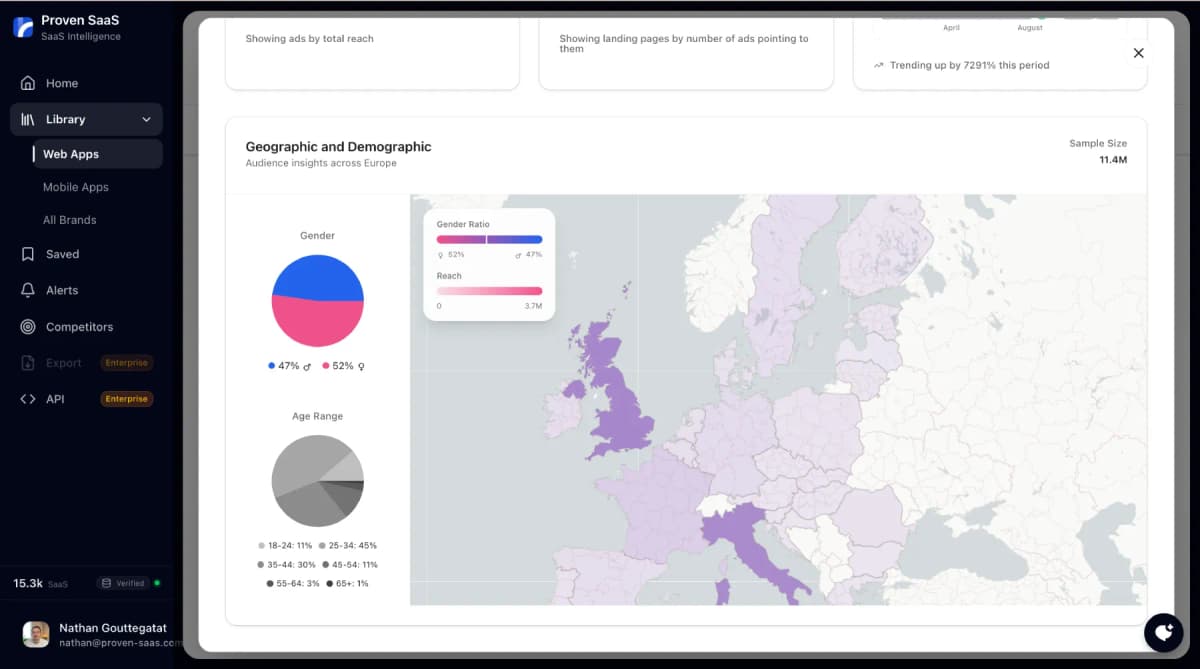Screen dimensions: 1200x669
Task: Open the Alerts bell icon
Action: 27,290
